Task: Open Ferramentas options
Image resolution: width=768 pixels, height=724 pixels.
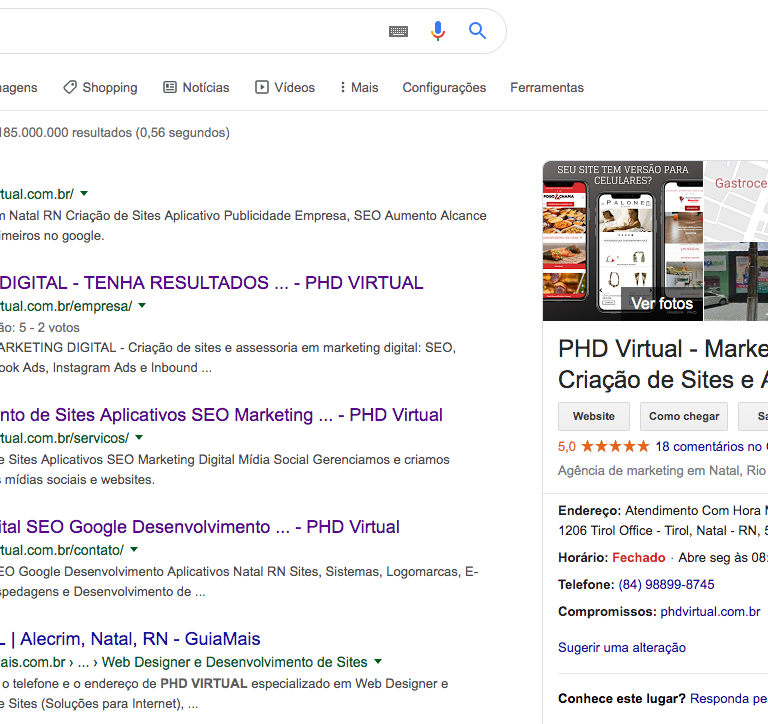Action: pyautogui.click(x=547, y=87)
